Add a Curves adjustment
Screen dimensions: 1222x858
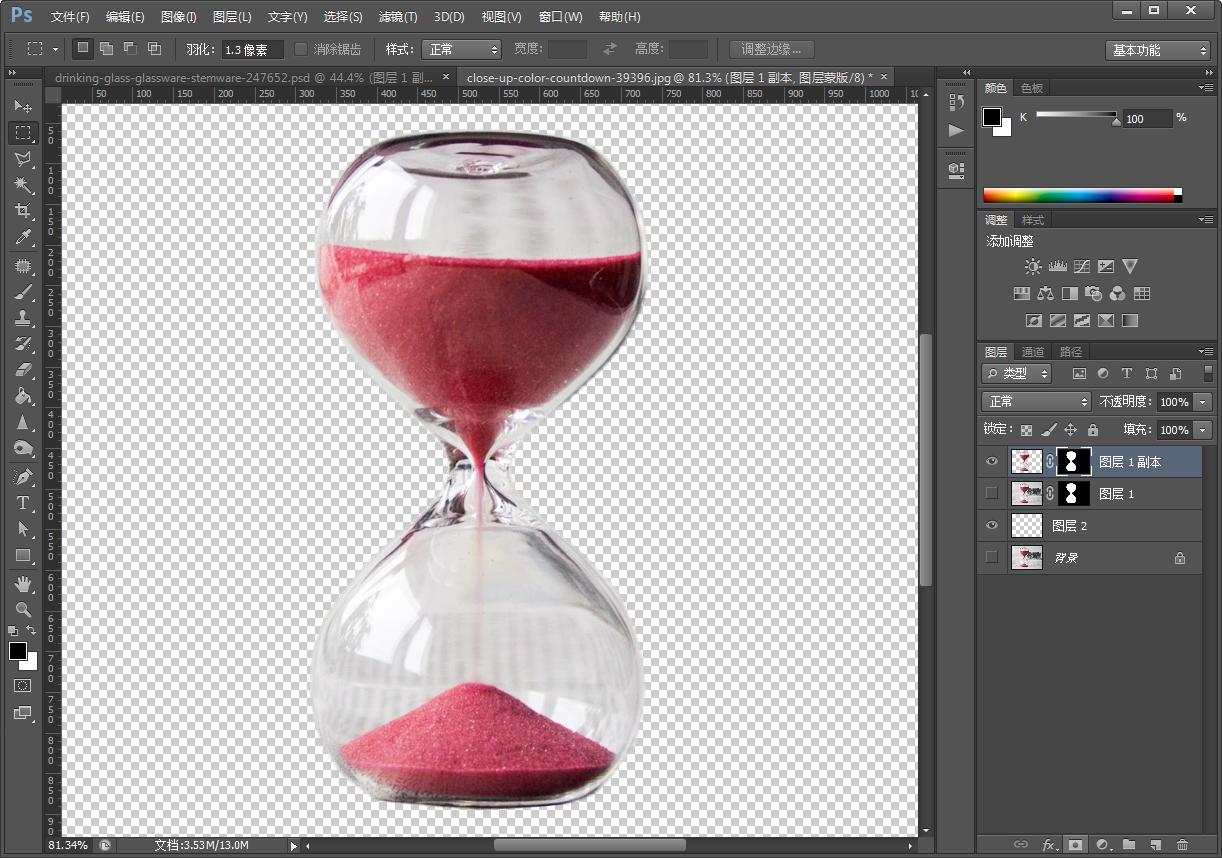[1081, 267]
